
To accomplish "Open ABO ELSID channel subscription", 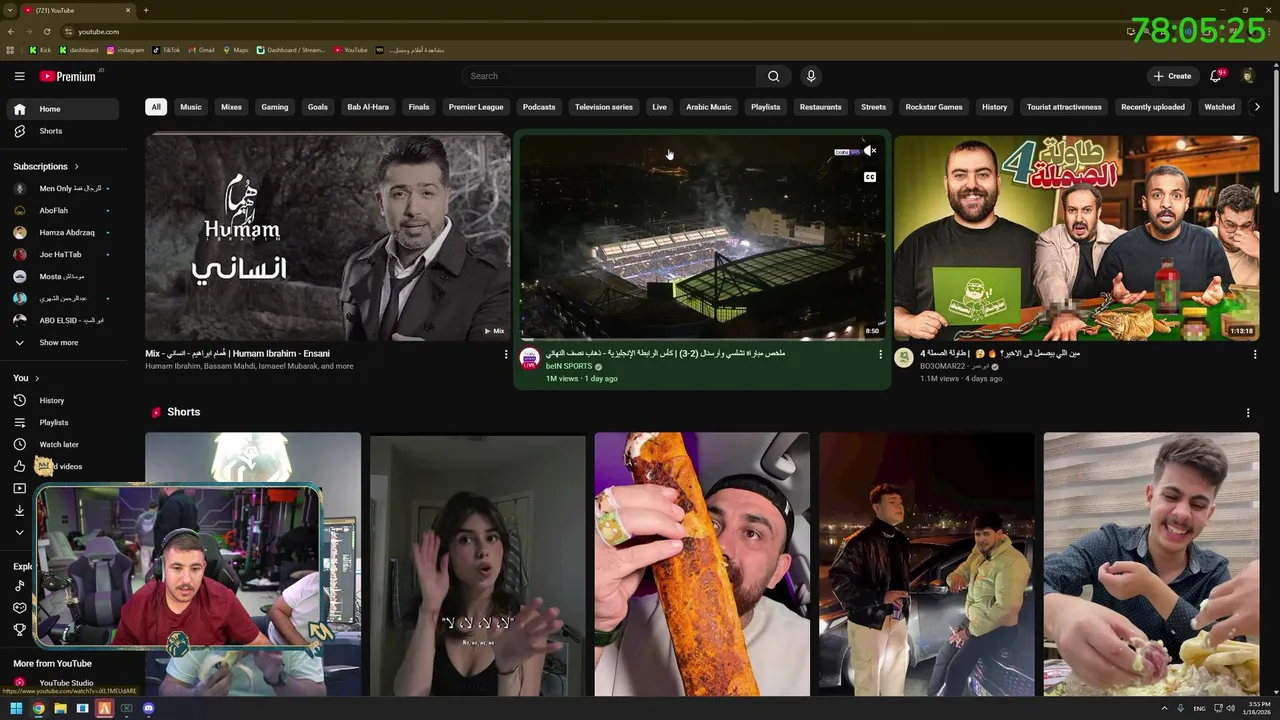I will pyautogui.click(x=62, y=320).
